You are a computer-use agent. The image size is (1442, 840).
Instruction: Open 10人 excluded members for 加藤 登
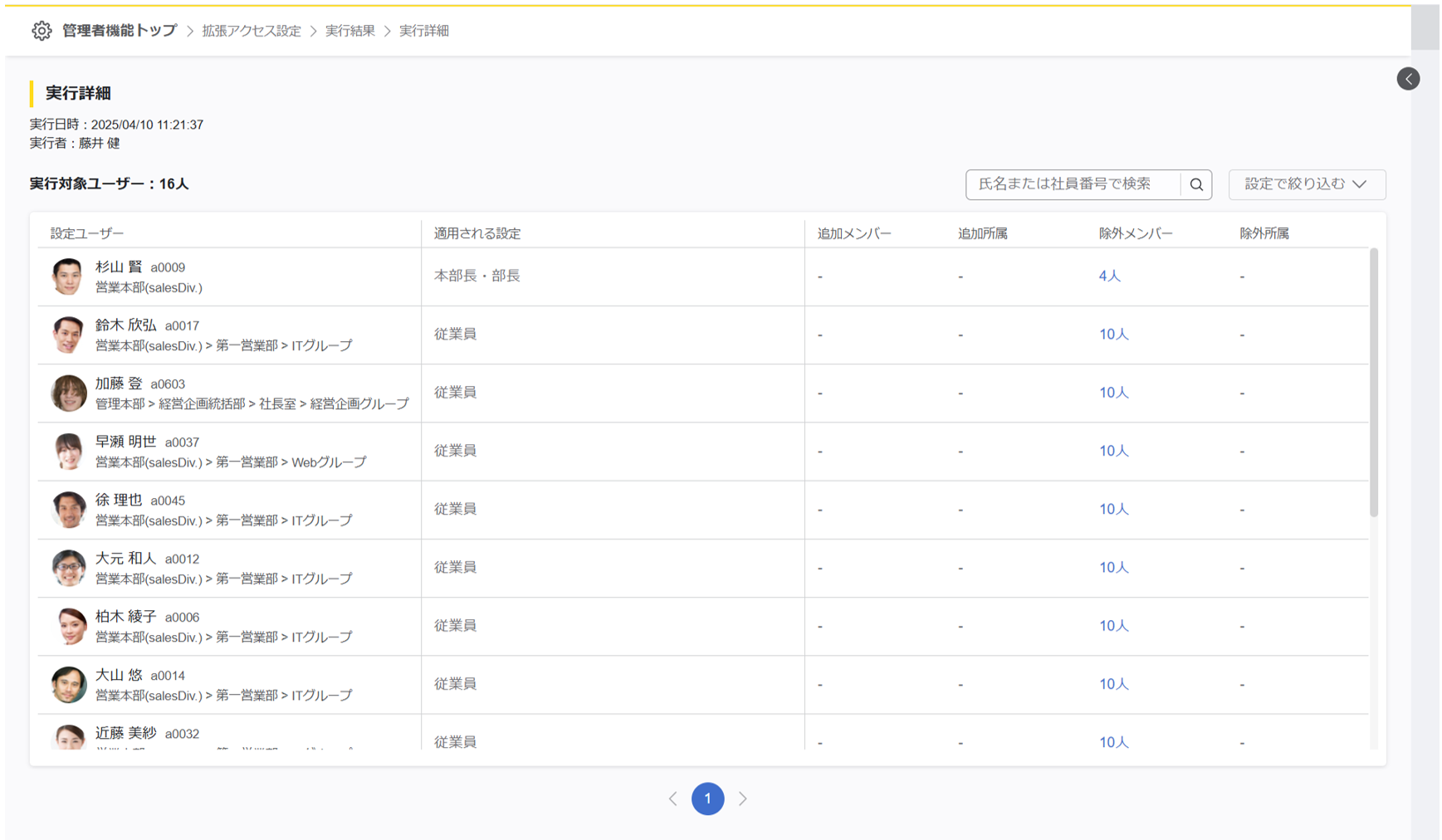click(x=1114, y=392)
